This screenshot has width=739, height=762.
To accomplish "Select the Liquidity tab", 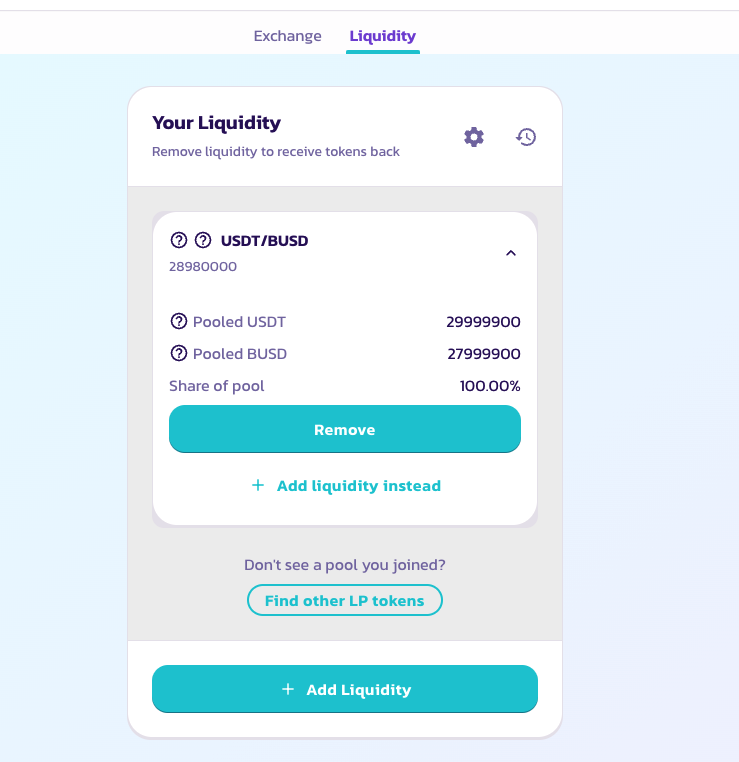I will click(383, 36).
